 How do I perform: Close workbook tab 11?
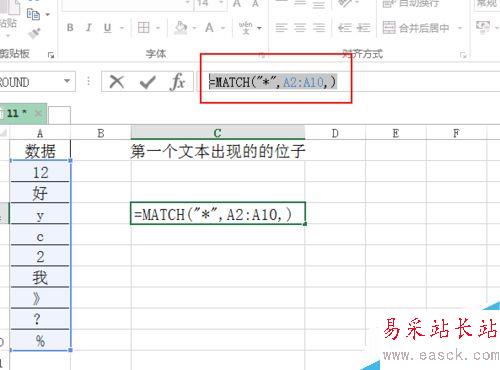click(x=38, y=114)
